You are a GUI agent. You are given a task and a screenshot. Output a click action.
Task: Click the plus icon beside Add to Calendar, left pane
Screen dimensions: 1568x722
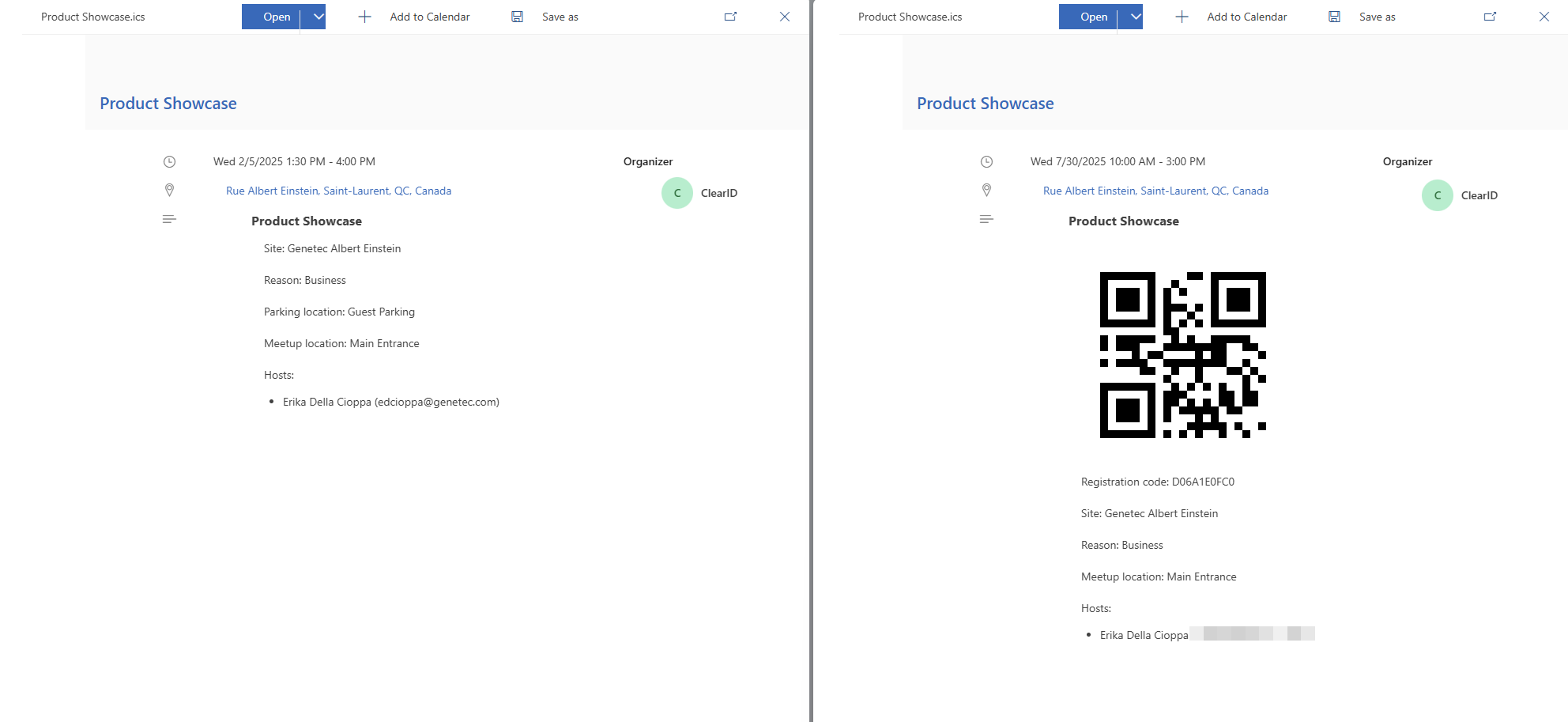click(364, 17)
